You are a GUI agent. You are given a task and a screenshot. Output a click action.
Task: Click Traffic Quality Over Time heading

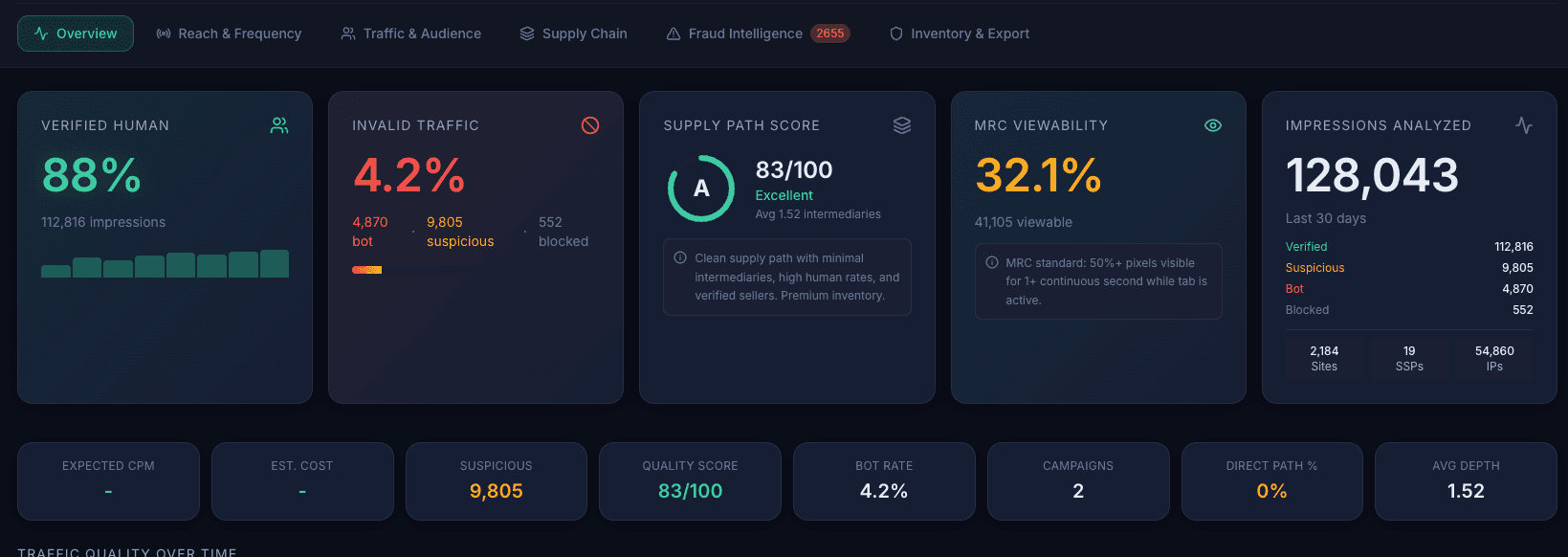[127, 552]
